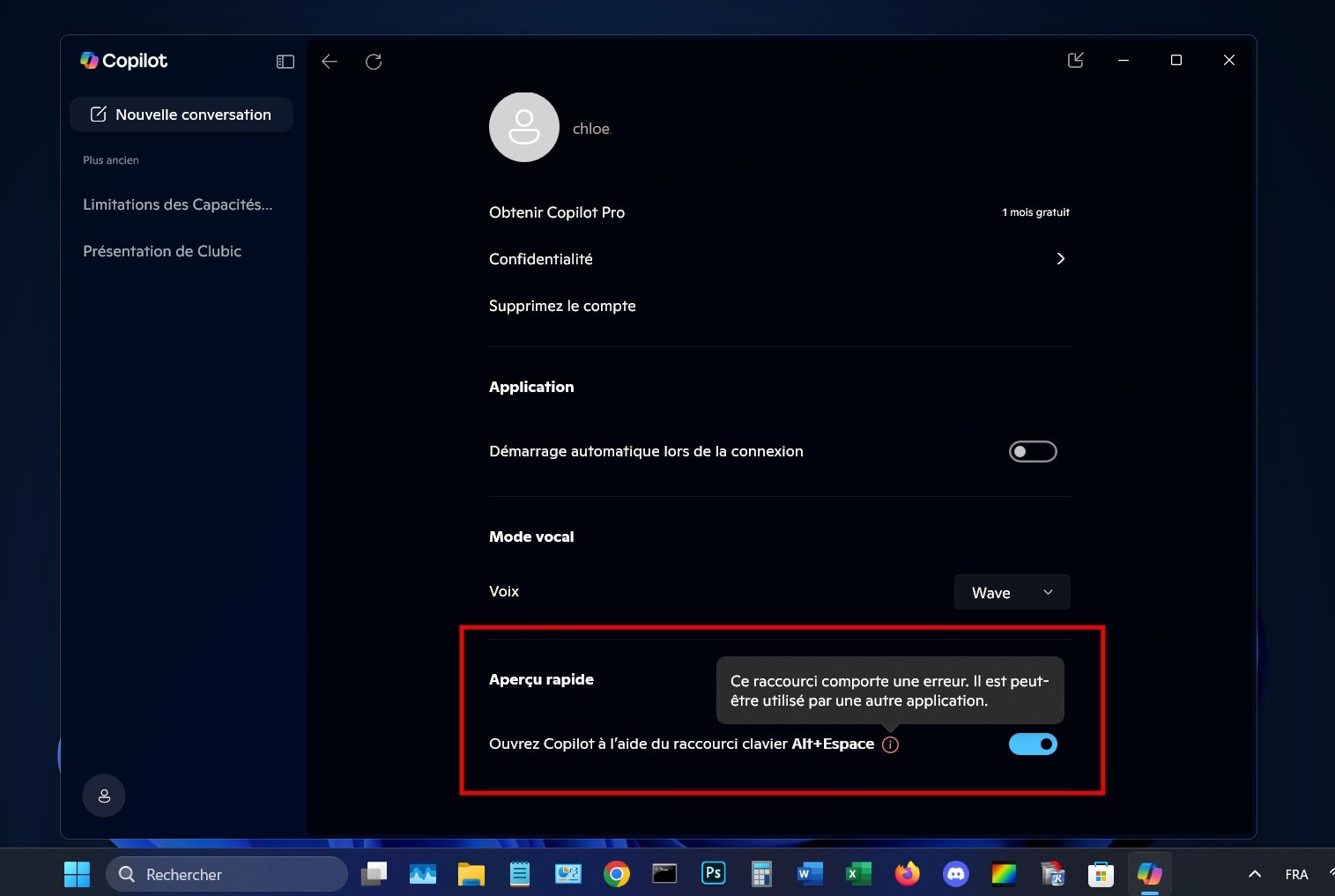Open the Wave voice dropdown
Image resolution: width=1335 pixels, height=896 pixels.
point(1012,592)
